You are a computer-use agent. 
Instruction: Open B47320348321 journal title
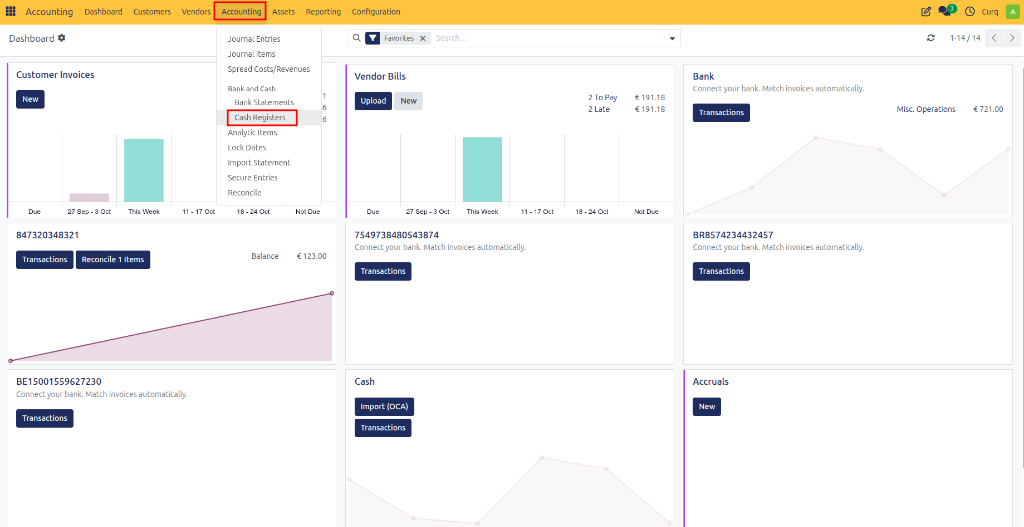click(48, 235)
